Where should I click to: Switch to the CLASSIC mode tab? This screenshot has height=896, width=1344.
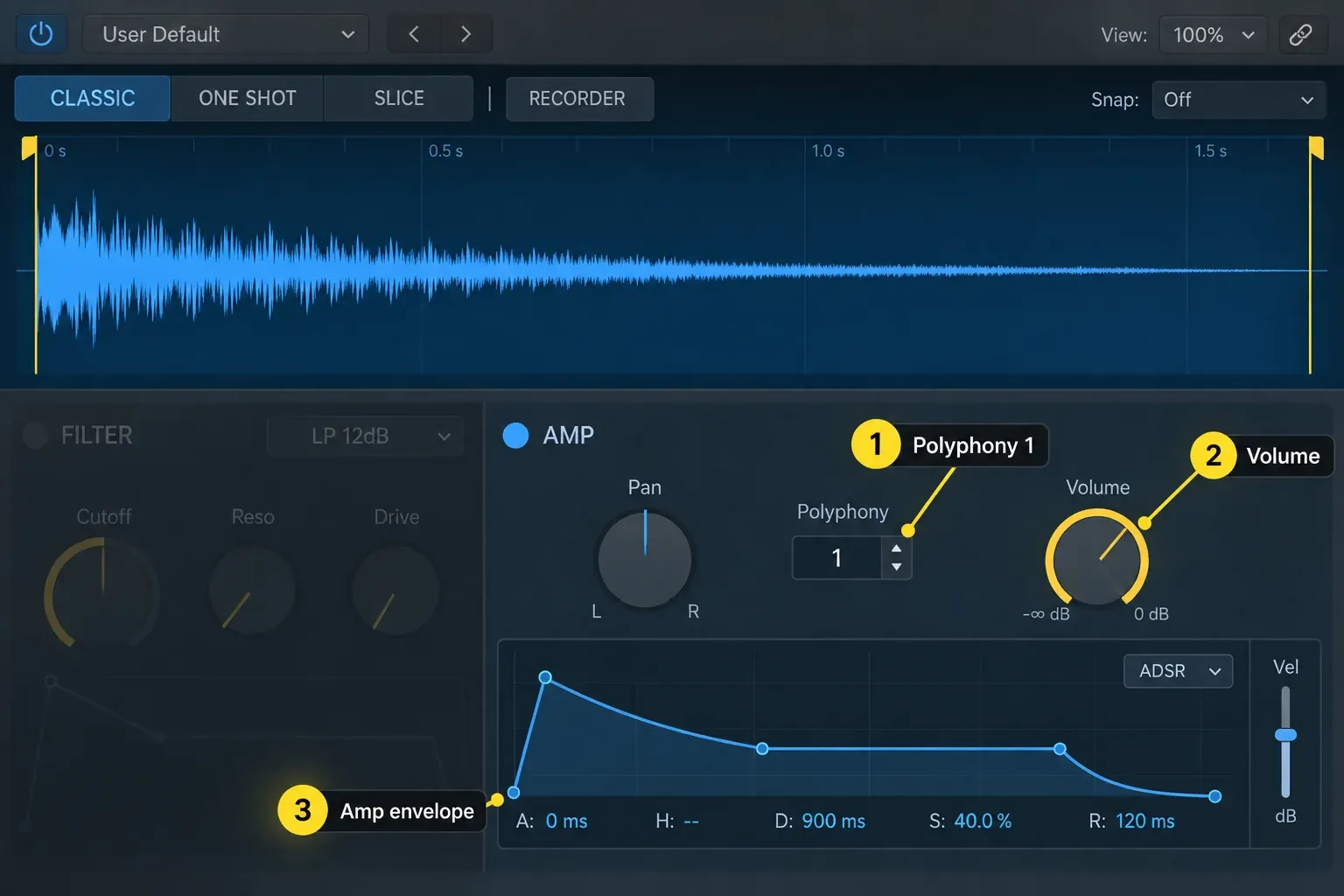[93, 98]
